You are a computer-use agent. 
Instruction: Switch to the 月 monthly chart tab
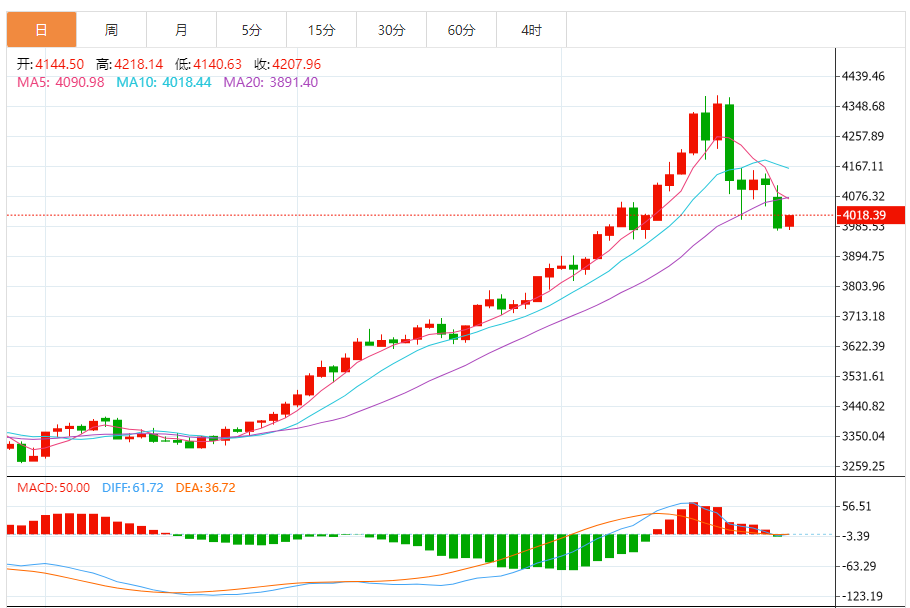182,30
